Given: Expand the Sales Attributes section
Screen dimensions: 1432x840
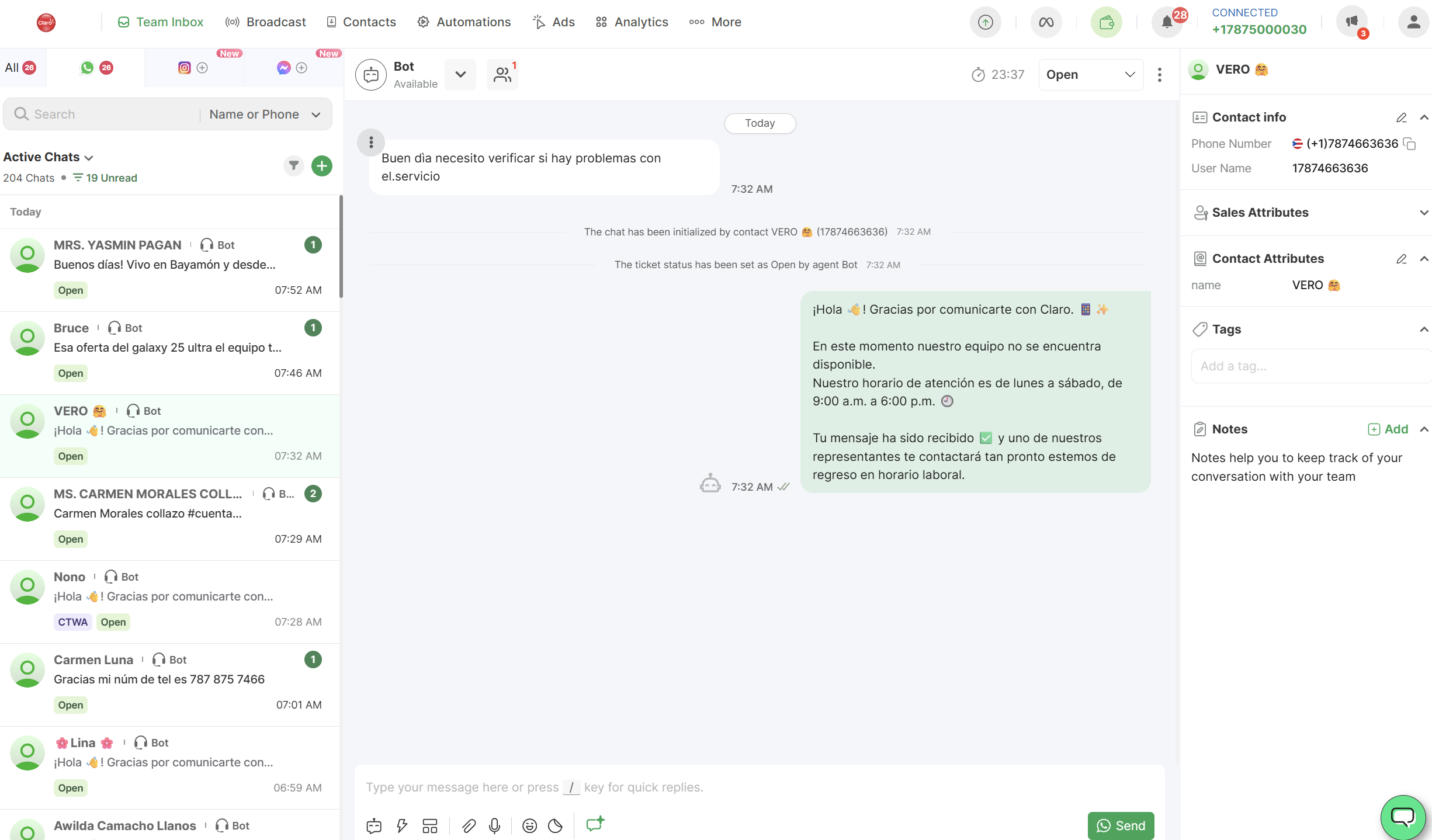Looking at the screenshot, I should click(1424, 212).
